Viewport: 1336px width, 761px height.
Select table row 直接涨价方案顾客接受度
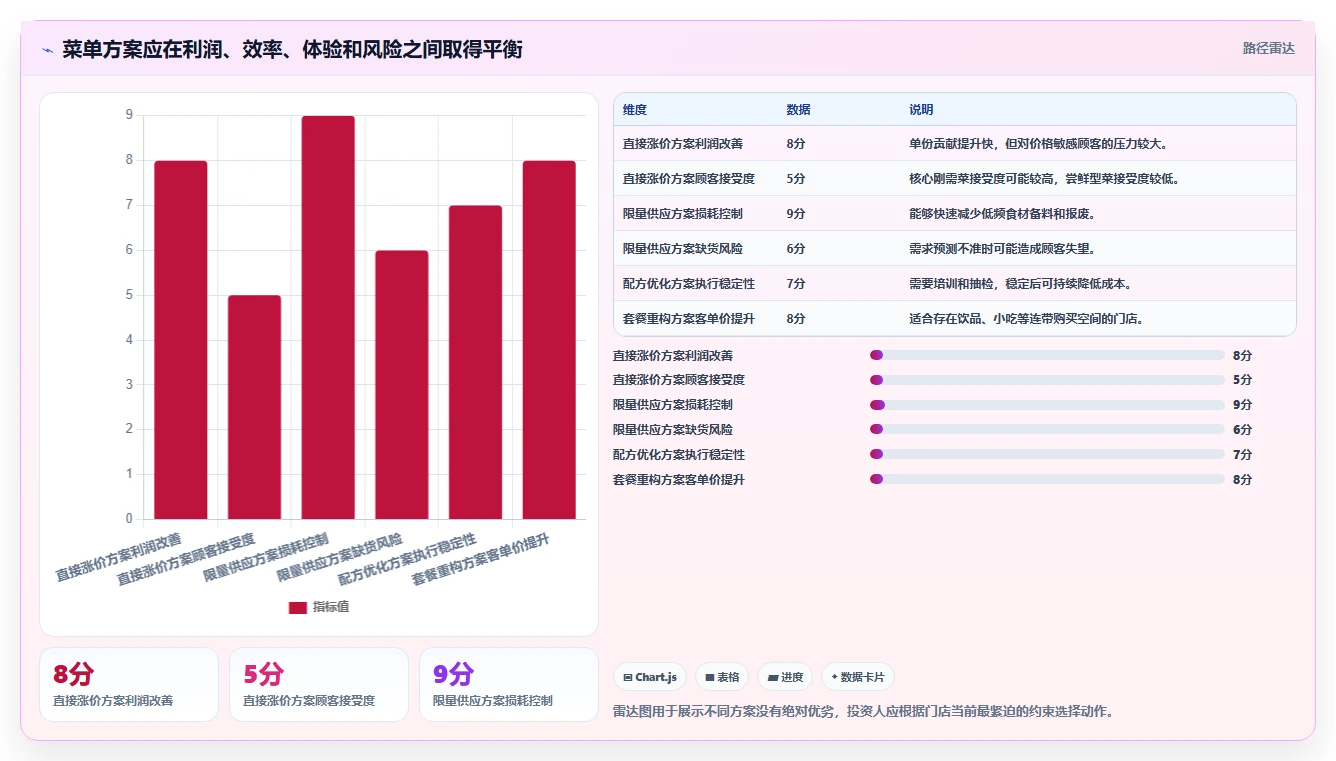(x=955, y=179)
